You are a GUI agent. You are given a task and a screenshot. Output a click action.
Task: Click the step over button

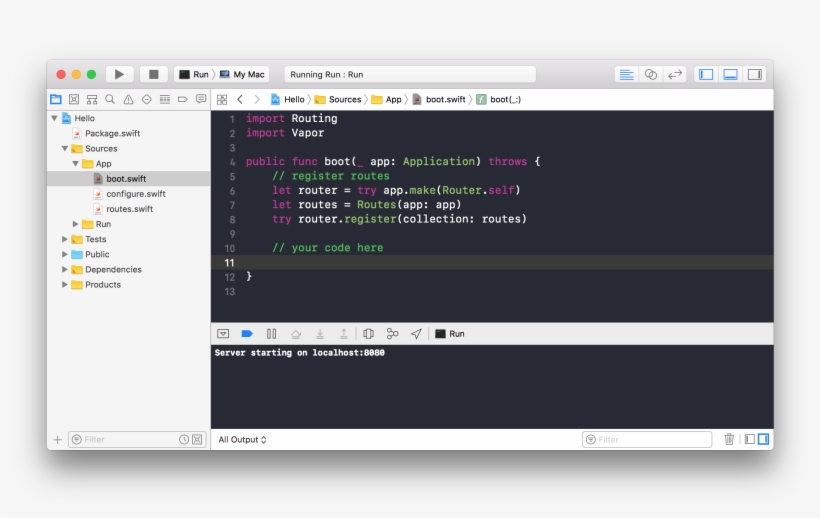(x=295, y=333)
